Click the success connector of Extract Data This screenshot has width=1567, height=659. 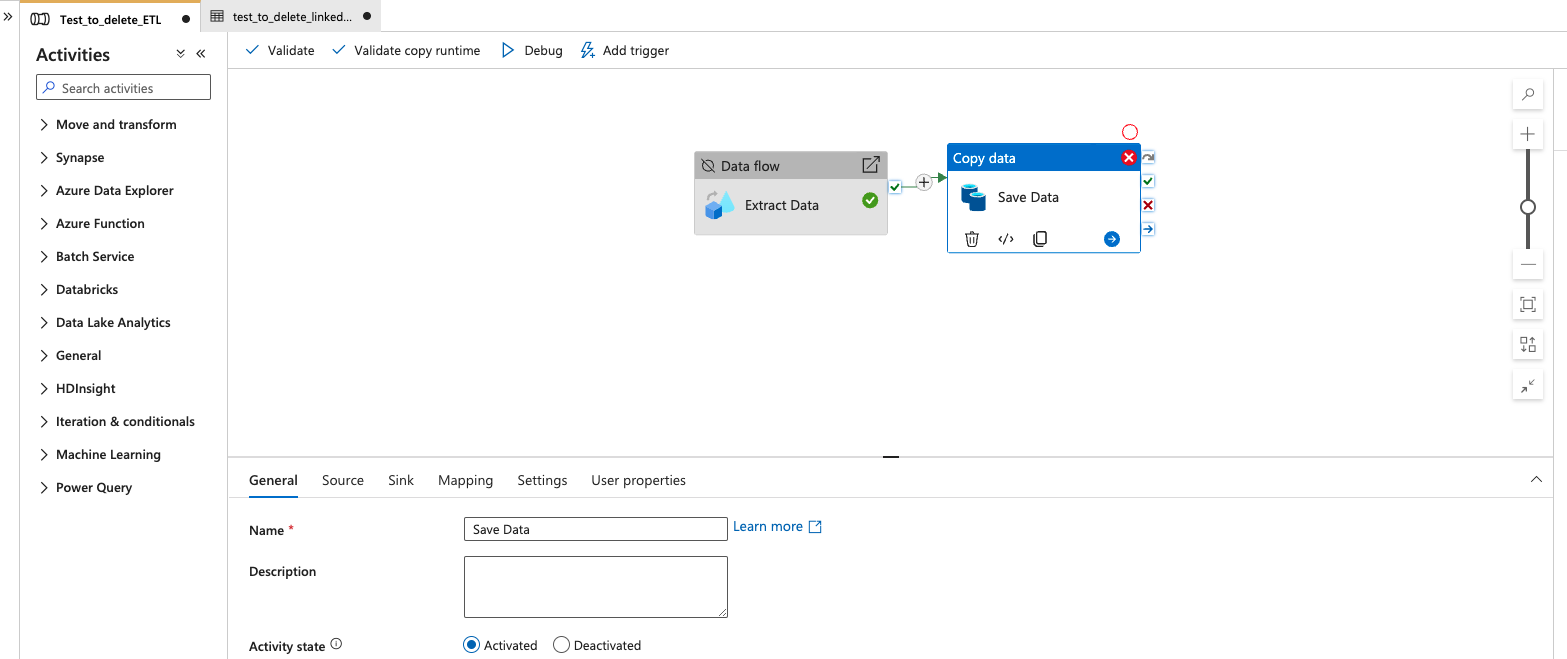[895, 187]
